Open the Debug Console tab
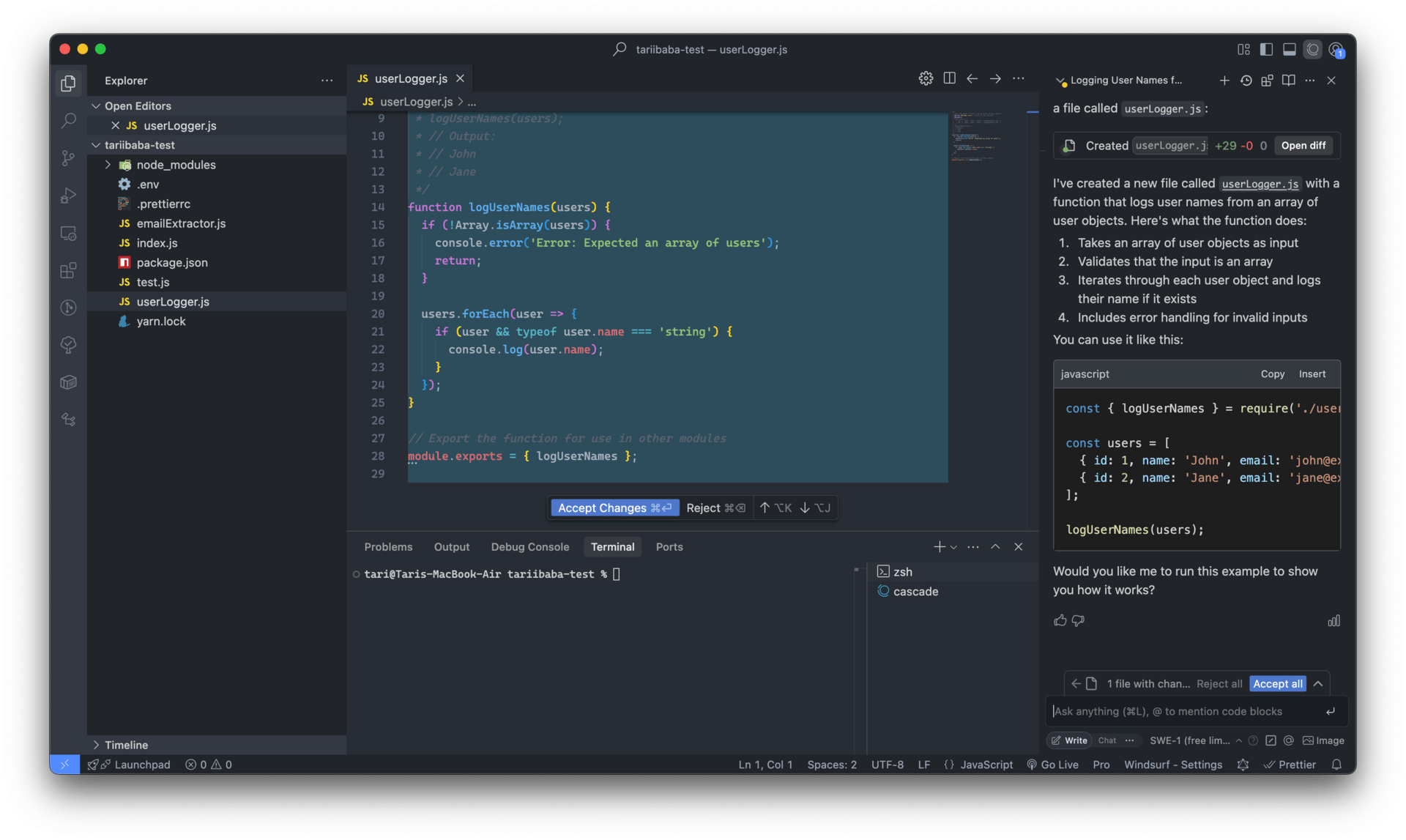This screenshot has height=840, width=1406. 529,547
